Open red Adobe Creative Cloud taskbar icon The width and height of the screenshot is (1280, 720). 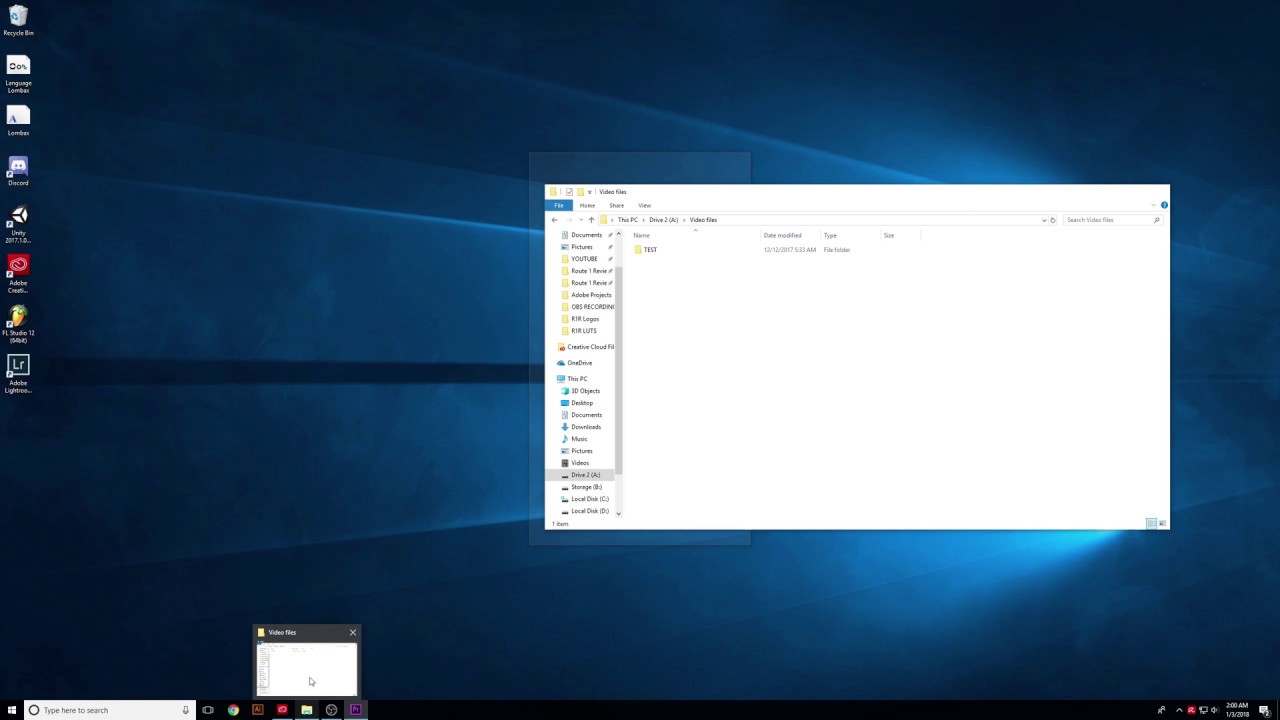click(x=282, y=710)
